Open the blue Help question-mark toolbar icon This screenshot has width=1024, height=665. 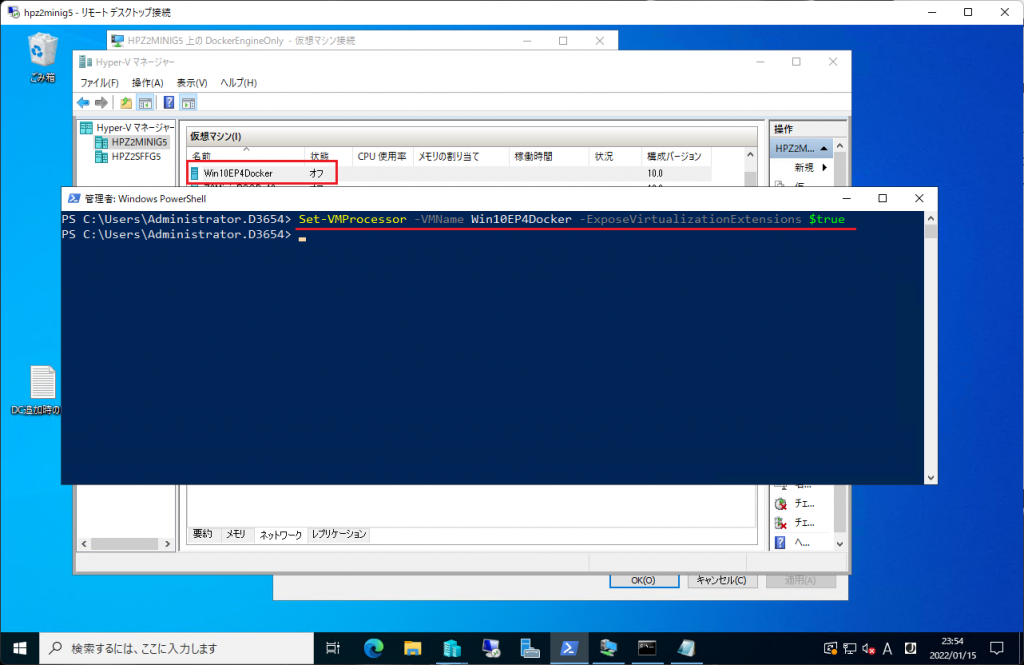point(168,103)
